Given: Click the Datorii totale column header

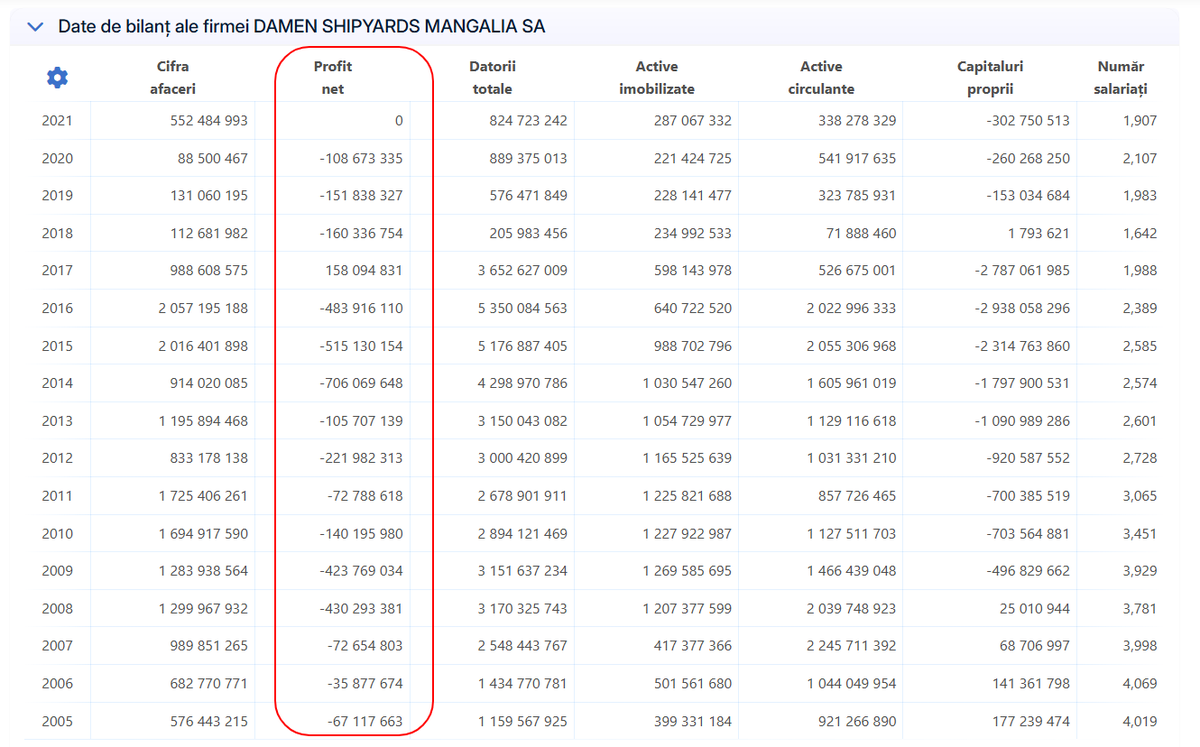Looking at the screenshot, I should (492, 77).
